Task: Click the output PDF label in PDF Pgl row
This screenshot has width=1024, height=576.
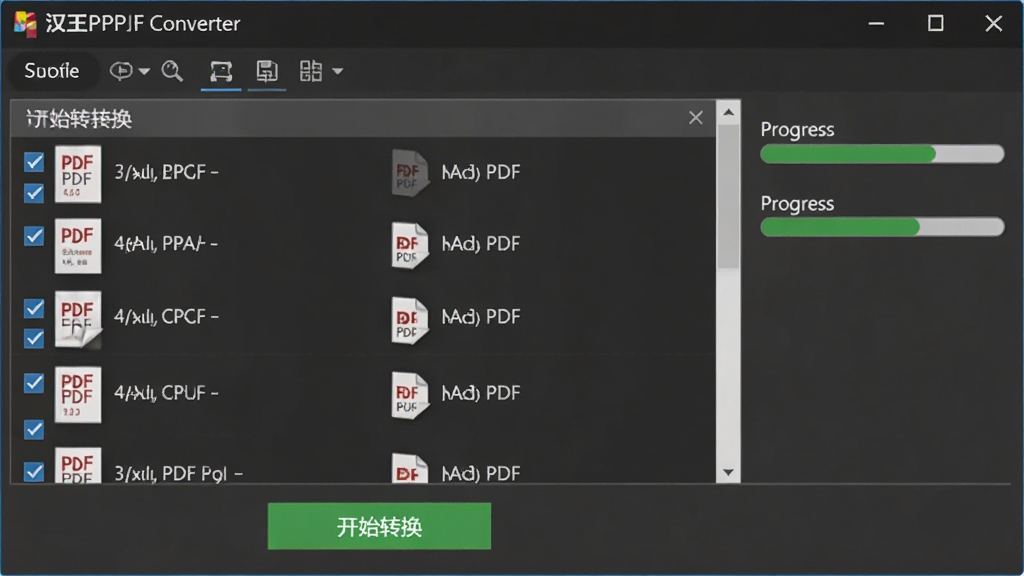Action: tap(481, 473)
